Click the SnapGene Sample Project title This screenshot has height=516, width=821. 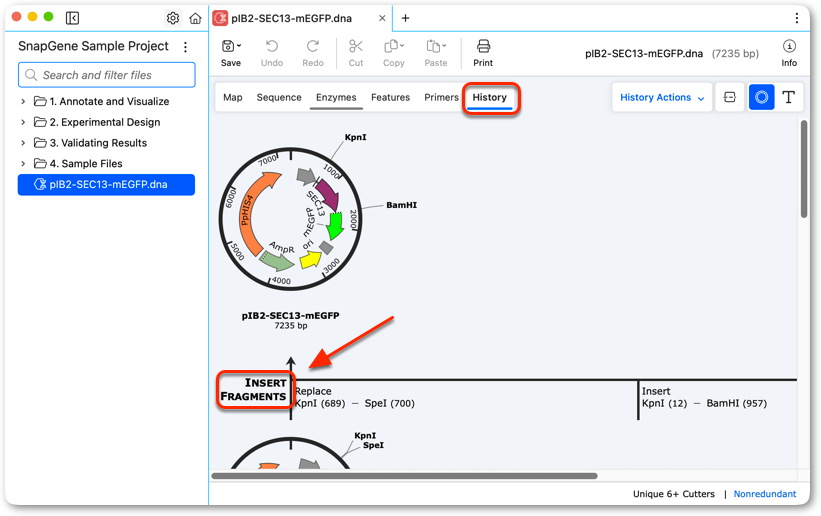coord(93,46)
